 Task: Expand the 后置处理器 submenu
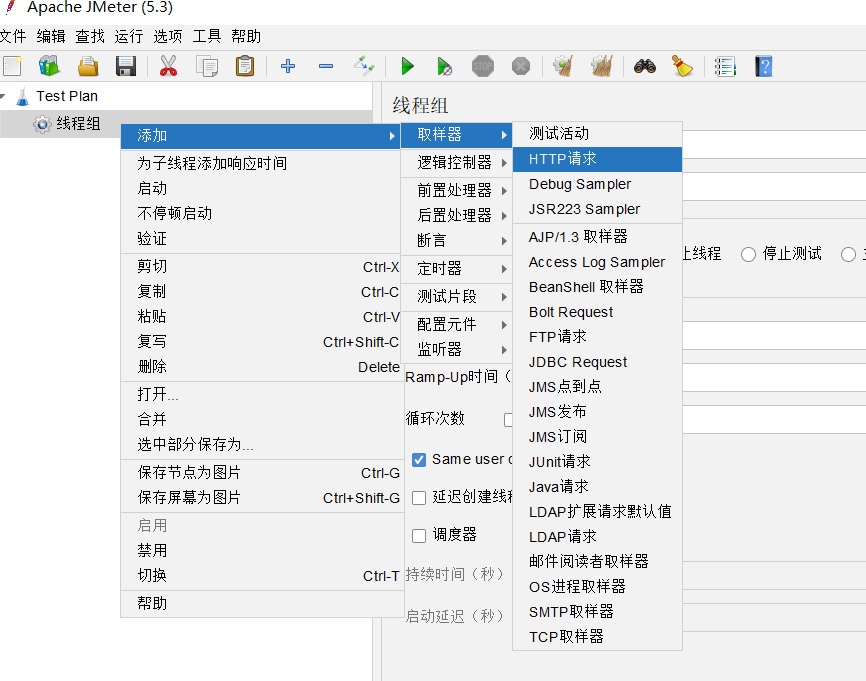click(457, 215)
